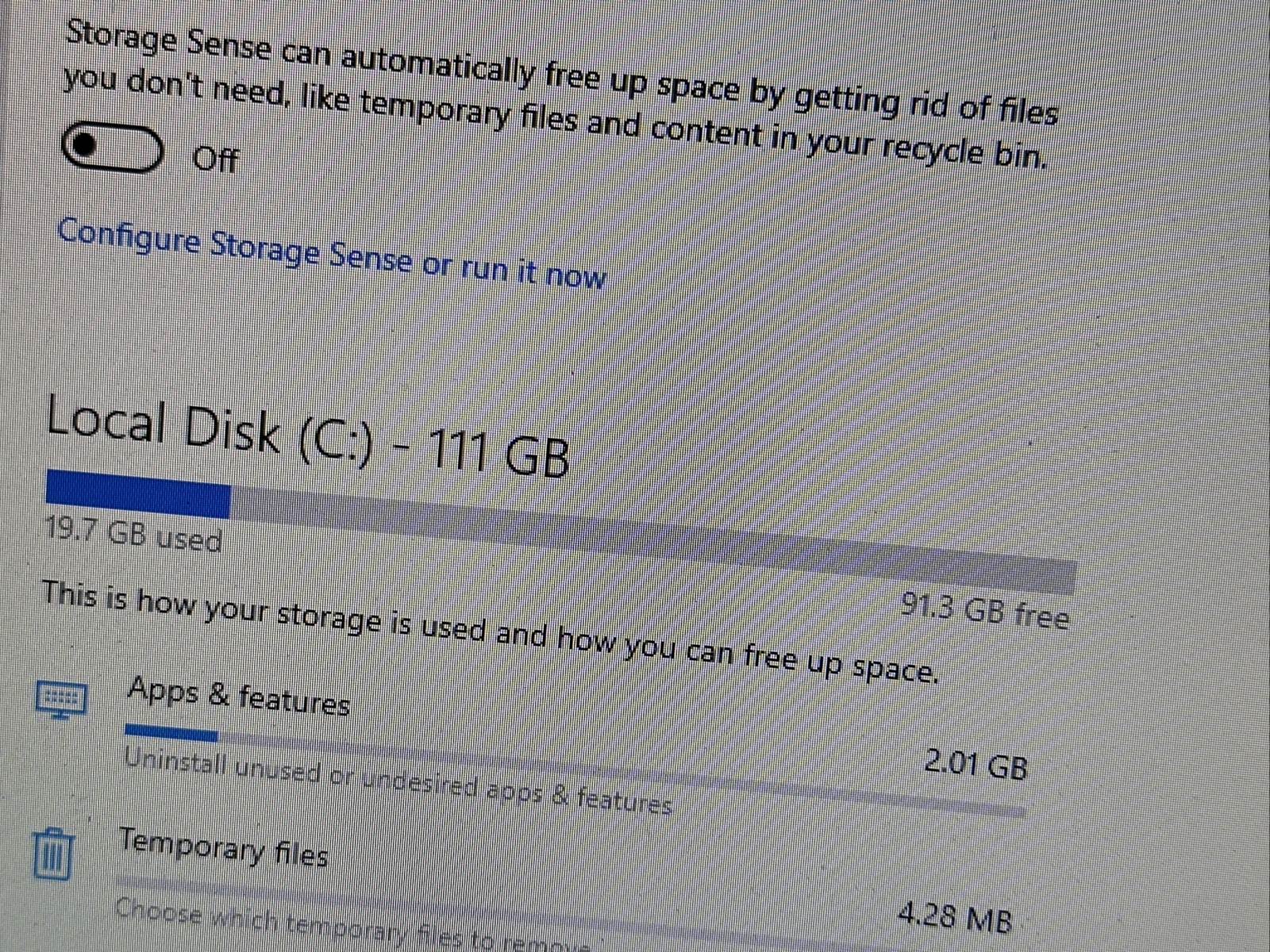The height and width of the screenshot is (952, 1270).
Task: Click the 4.28 MB size value
Action: 955,917
